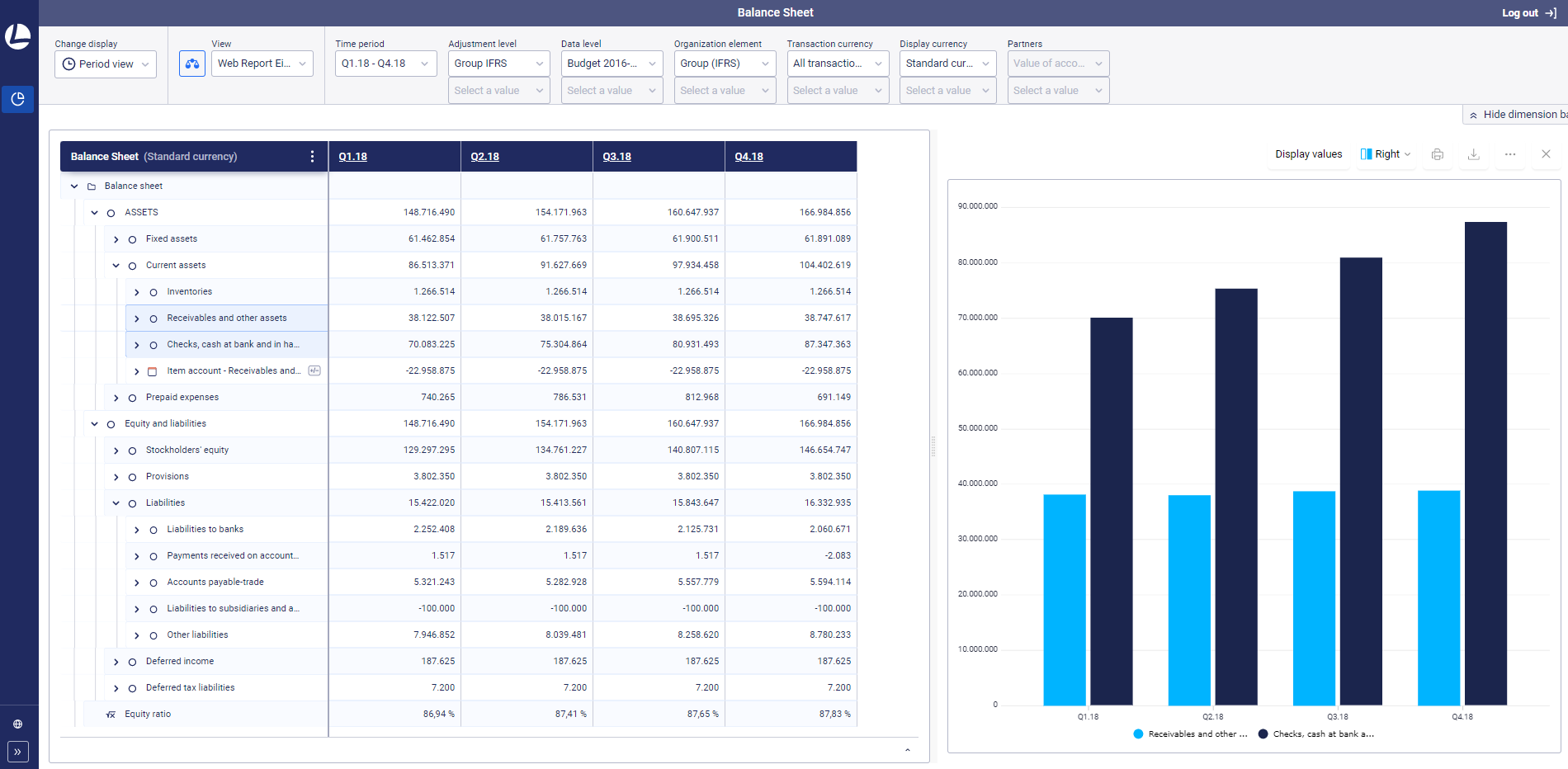
Task: Toggle Receivables legend light blue swatch
Action: pos(1139,734)
